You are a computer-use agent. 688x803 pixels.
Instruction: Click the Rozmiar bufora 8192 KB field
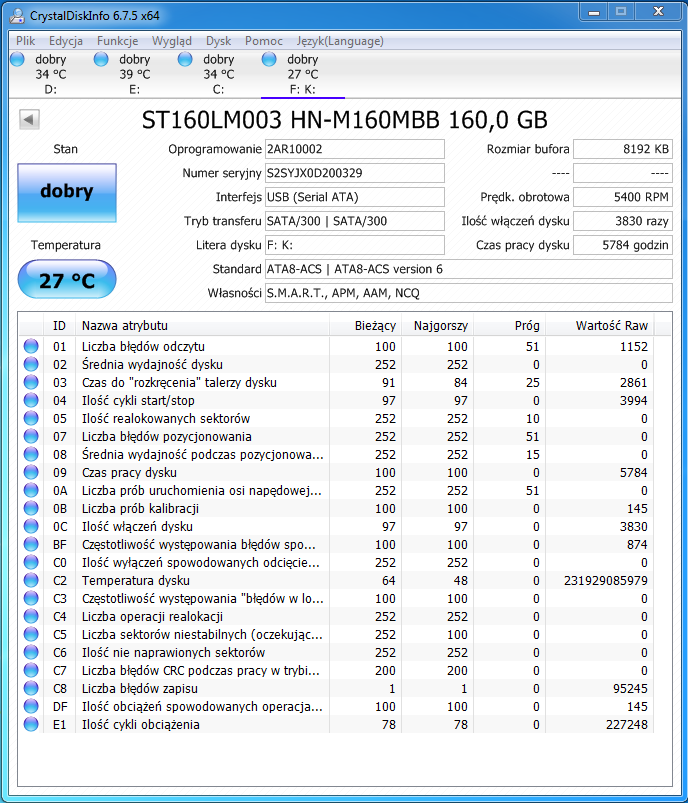tap(622, 149)
